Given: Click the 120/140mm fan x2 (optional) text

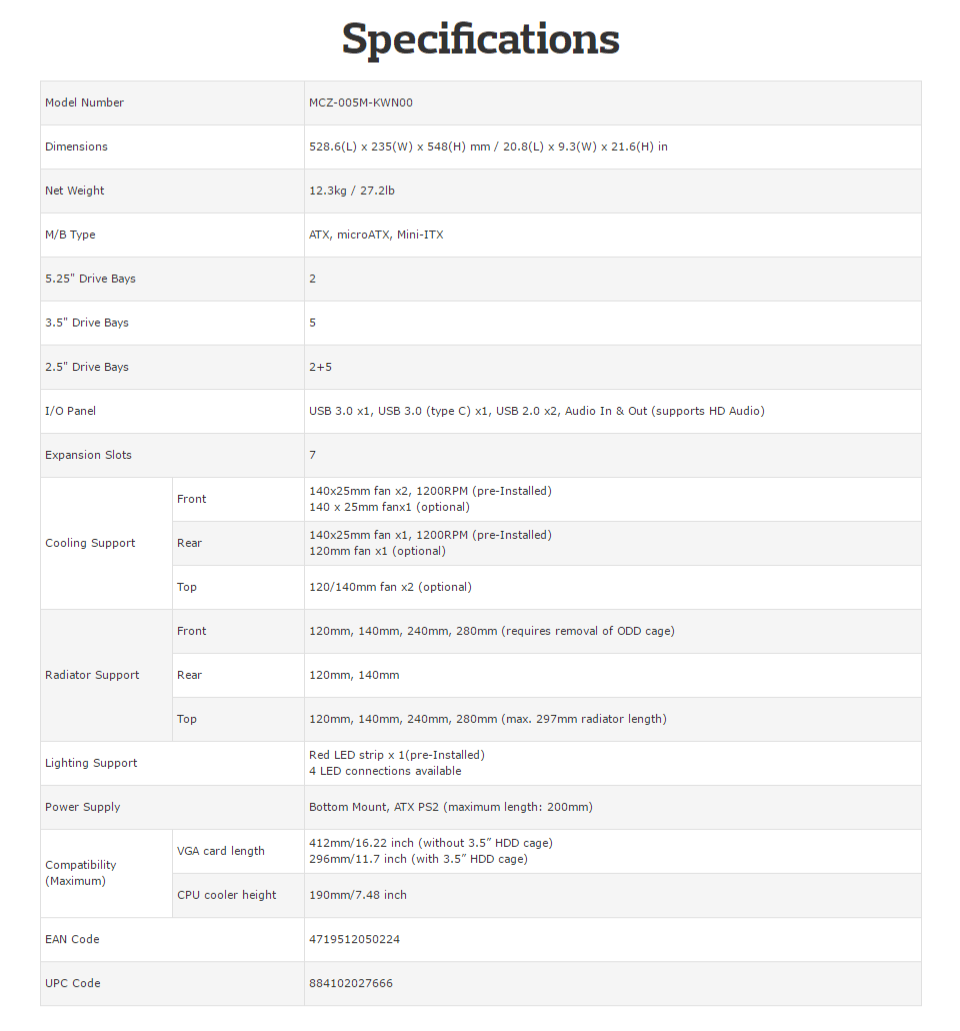Looking at the screenshot, I should coord(390,587).
